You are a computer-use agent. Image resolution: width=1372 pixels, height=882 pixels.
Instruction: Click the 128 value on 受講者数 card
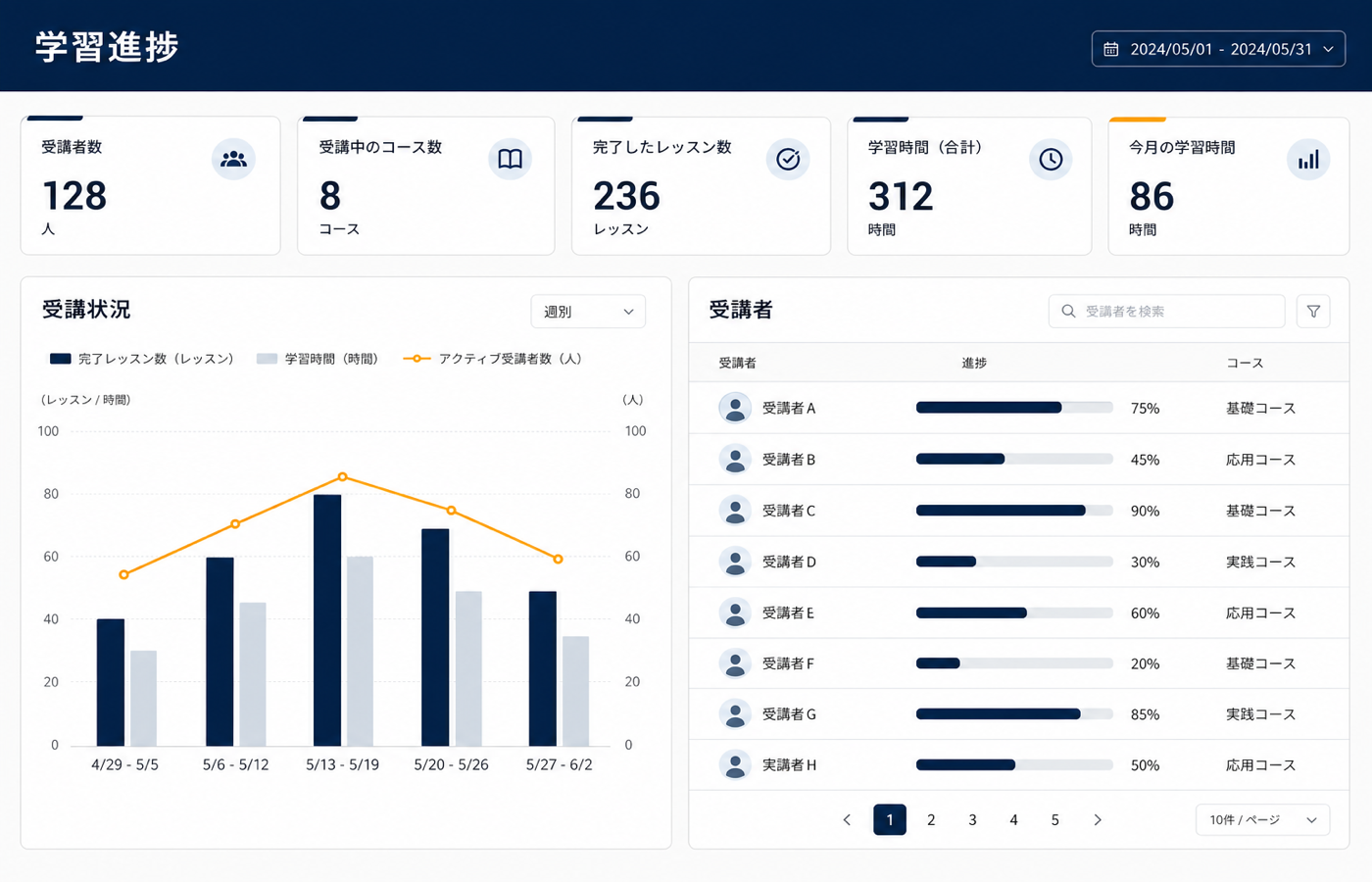[x=74, y=196]
